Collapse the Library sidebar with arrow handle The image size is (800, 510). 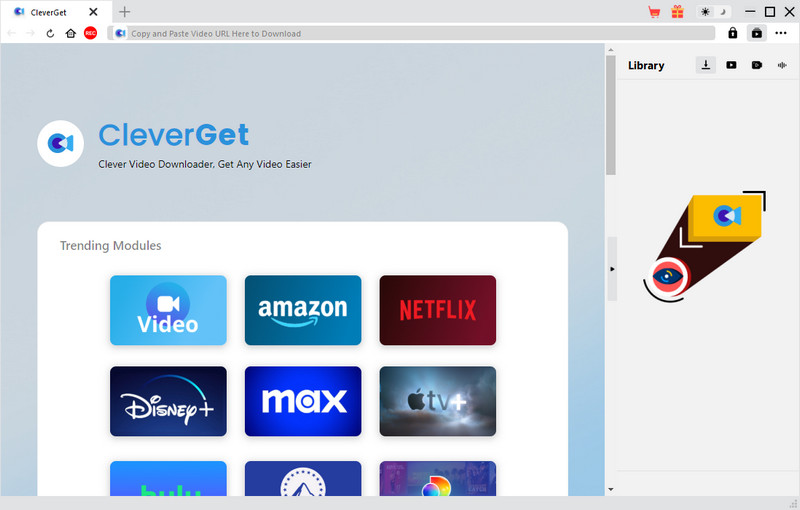click(612, 269)
